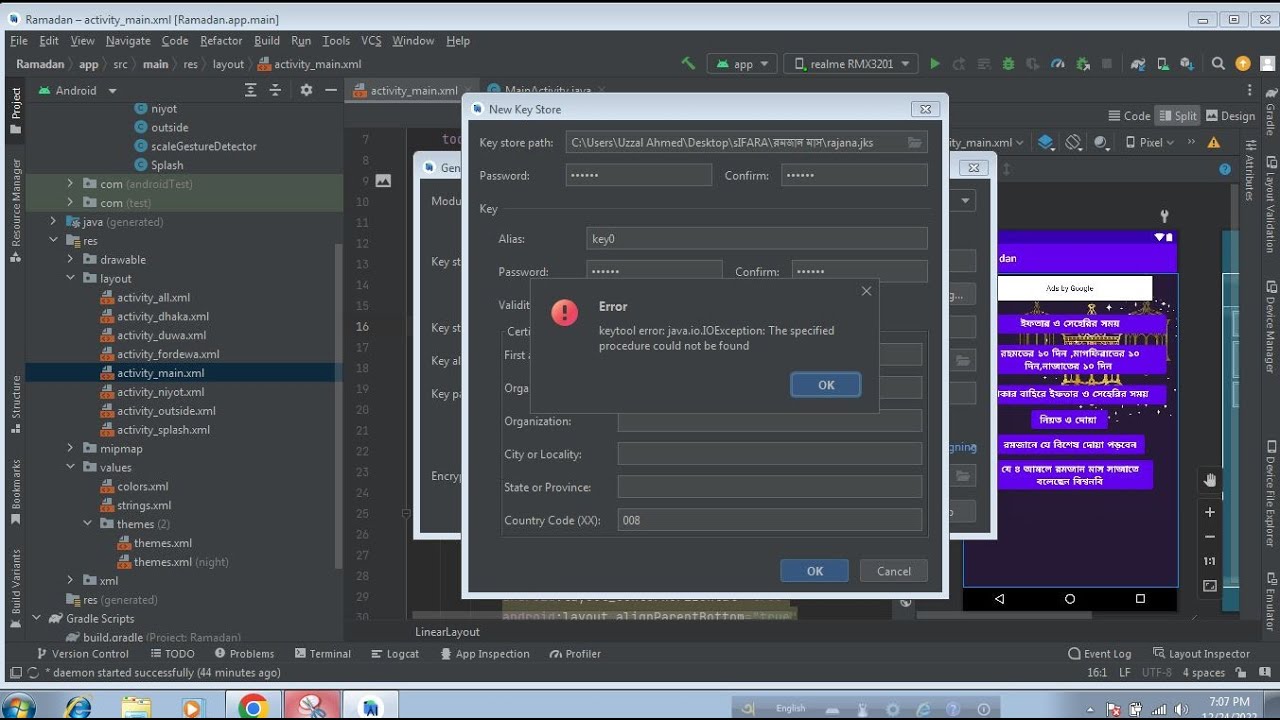The image size is (1280, 720).
Task: Click Cancel in the New Key Store dialog
Action: [893, 571]
